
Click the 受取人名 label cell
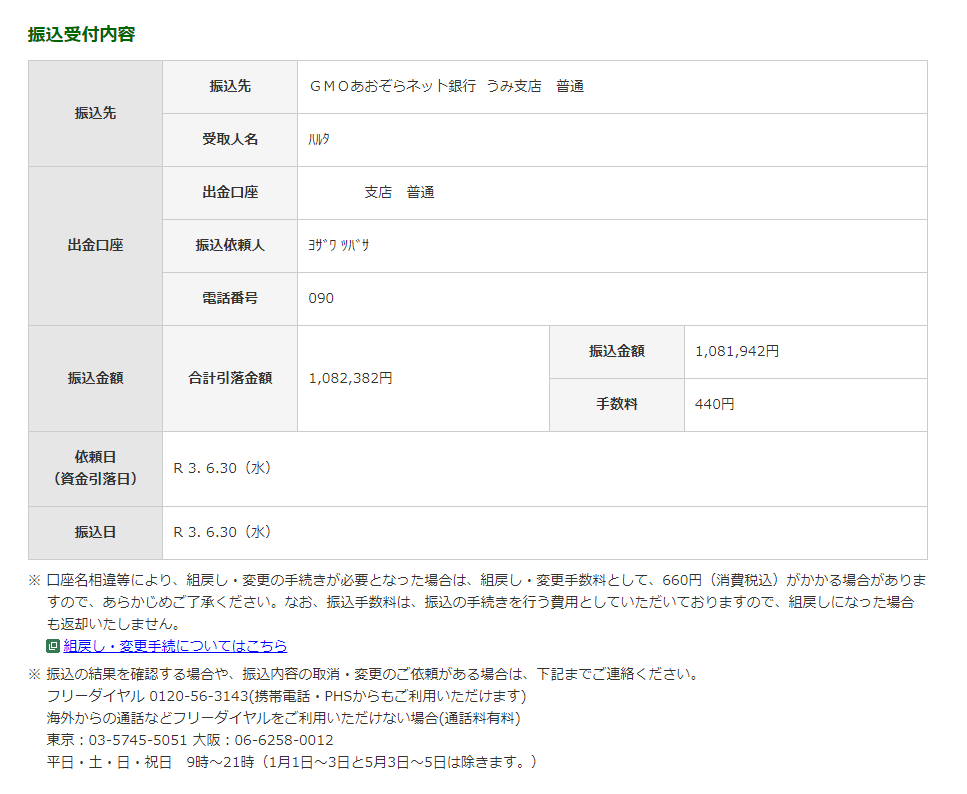(x=230, y=140)
